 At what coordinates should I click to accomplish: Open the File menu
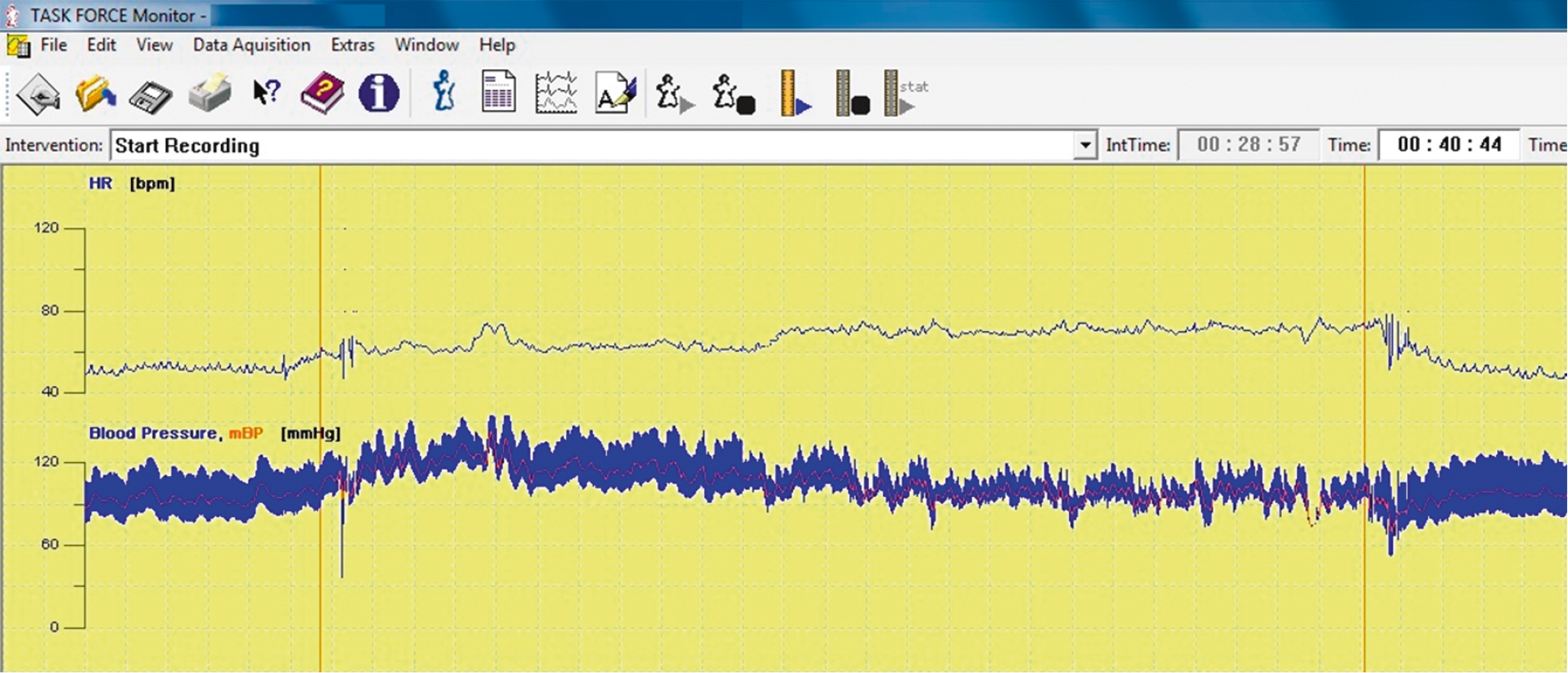pos(53,45)
